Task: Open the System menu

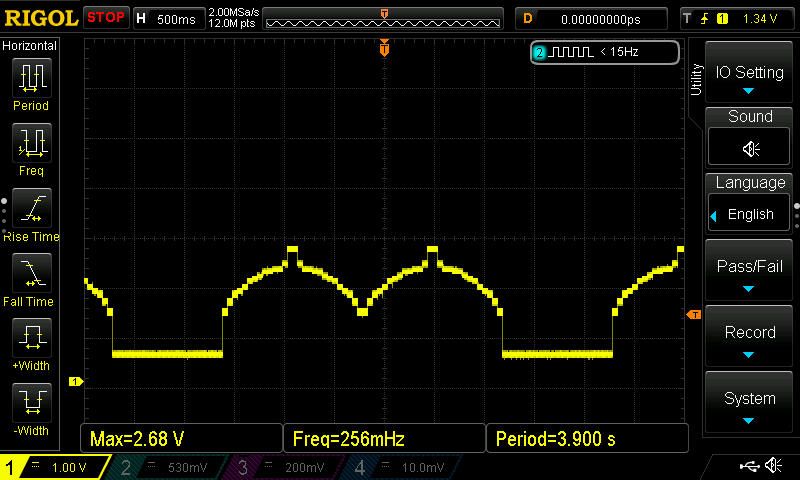Action: point(750,404)
